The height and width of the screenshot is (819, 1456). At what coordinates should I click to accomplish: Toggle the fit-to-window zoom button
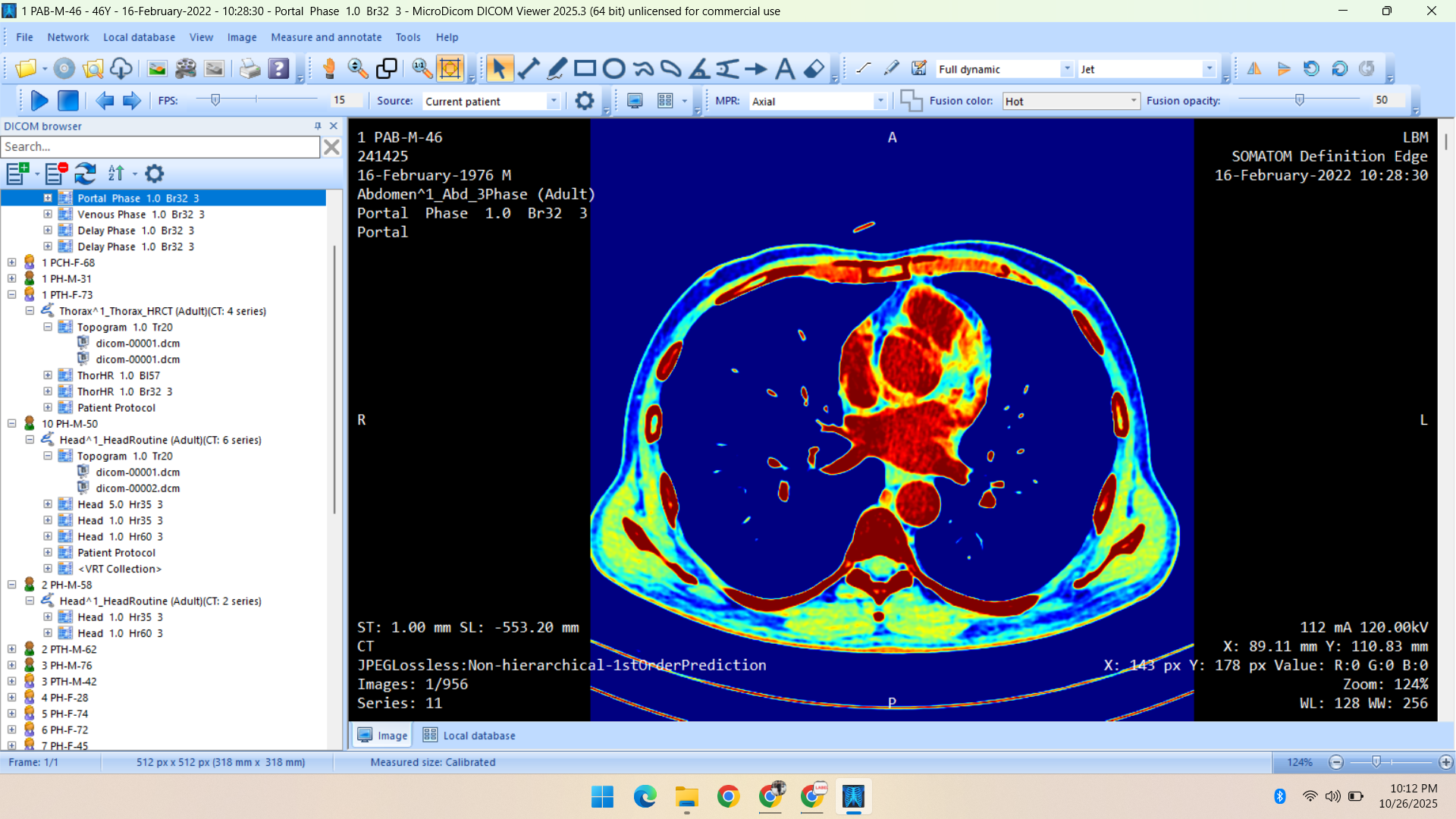(450, 69)
